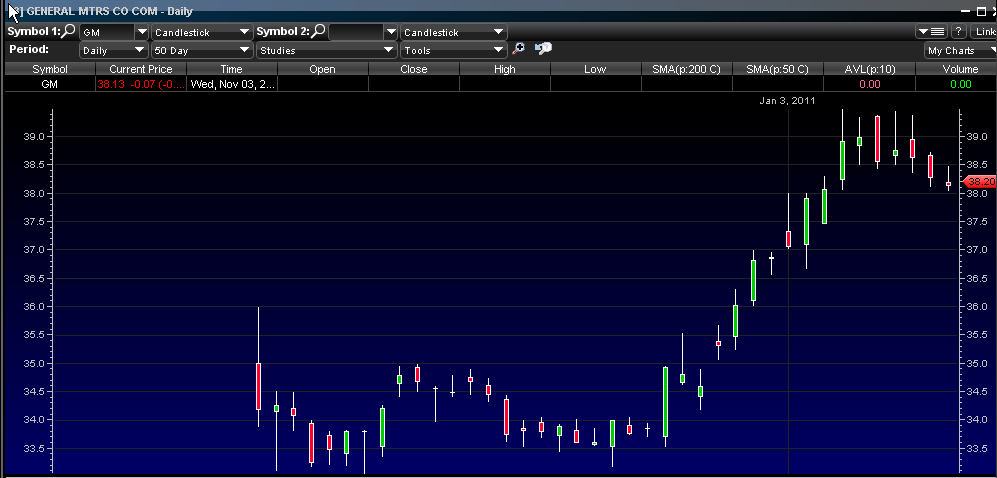Click the Close column header
The image size is (997, 478).
[x=413, y=69]
